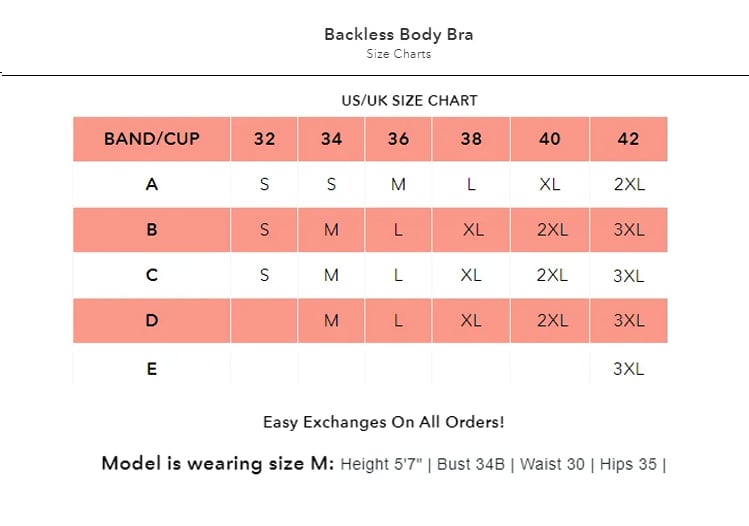Click band size 36 column header

(398, 139)
